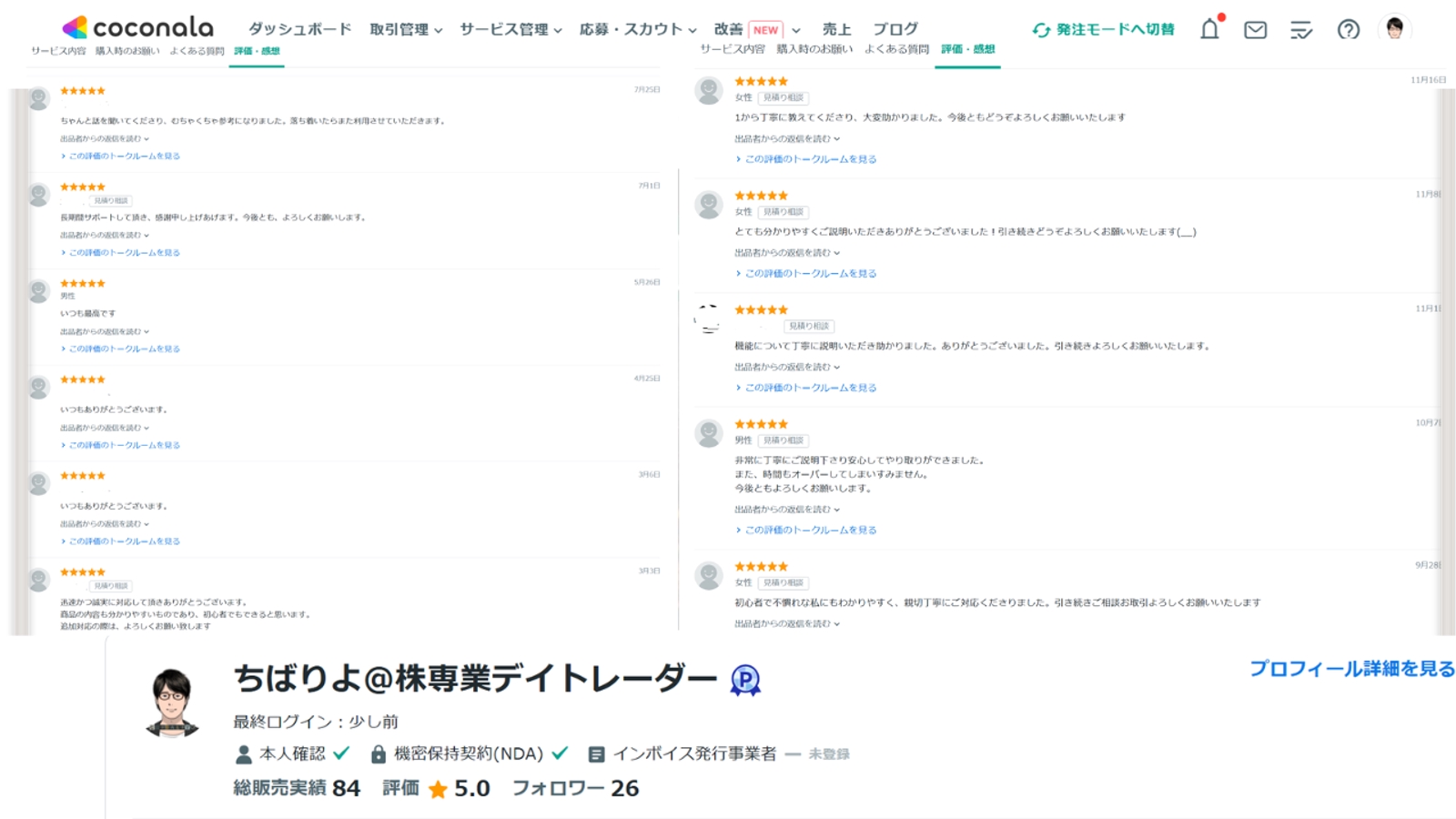Click the five stars of the 11月16日 review
This screenshot has width=1456, height=819.
pos(761,82)
